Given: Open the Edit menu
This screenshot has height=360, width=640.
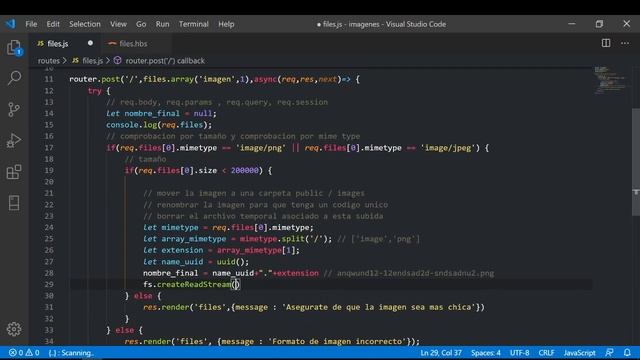Looking at the screenshot, I should point(53,24).
